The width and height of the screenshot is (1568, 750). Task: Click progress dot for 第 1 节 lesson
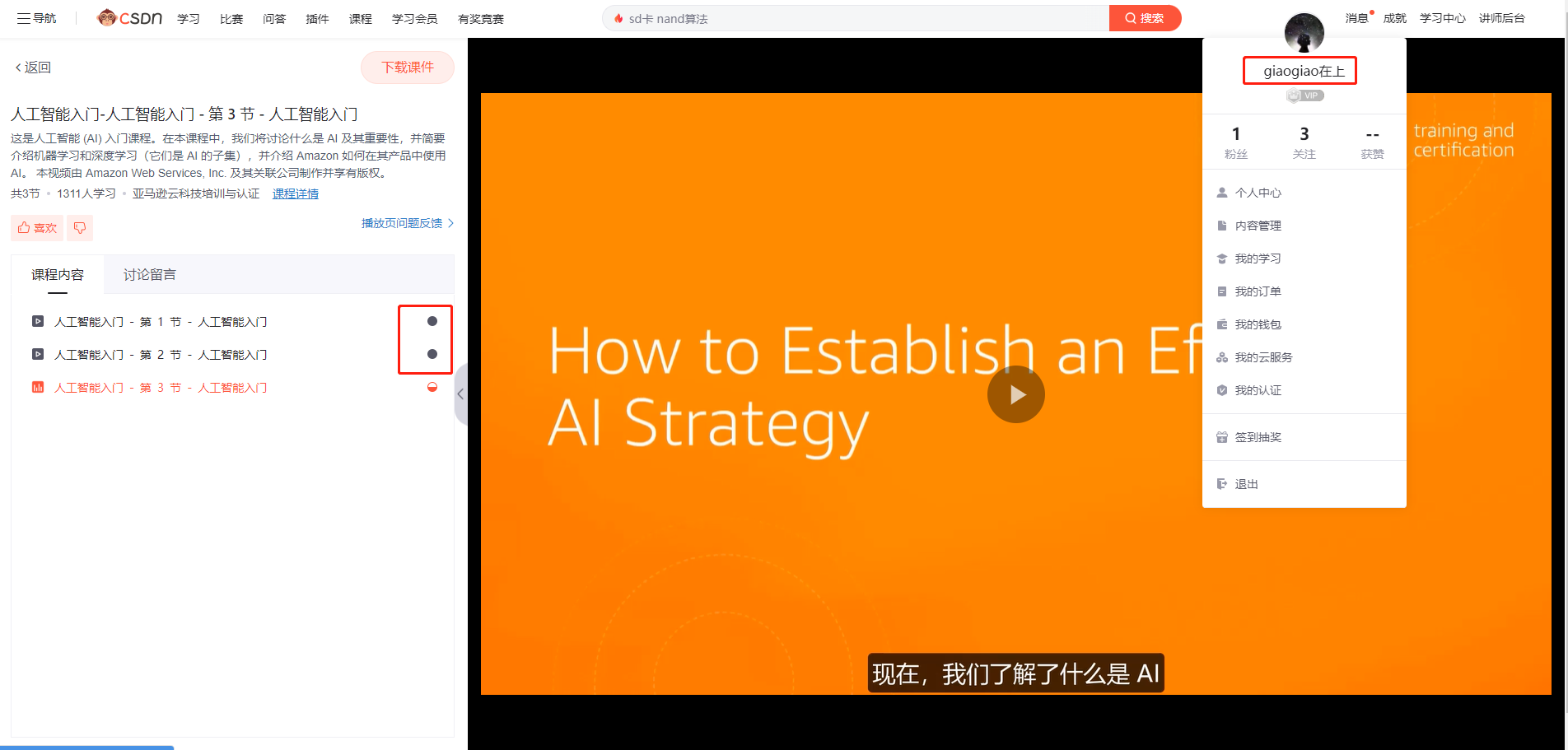[432, 321]
